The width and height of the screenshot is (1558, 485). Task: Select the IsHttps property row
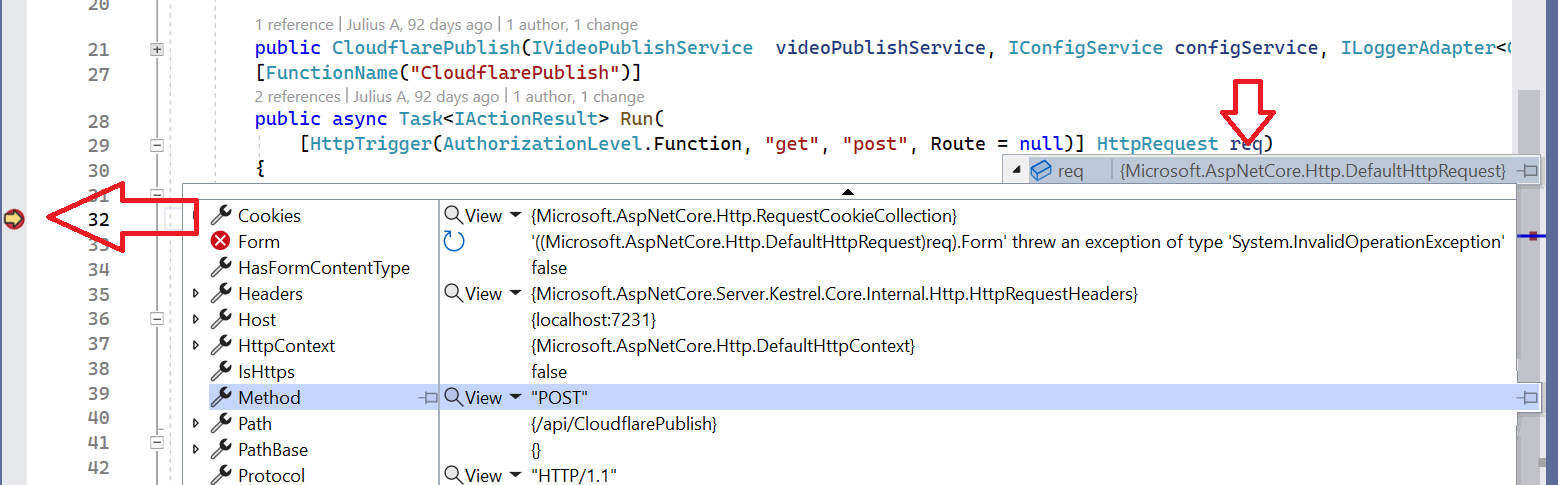266,372
